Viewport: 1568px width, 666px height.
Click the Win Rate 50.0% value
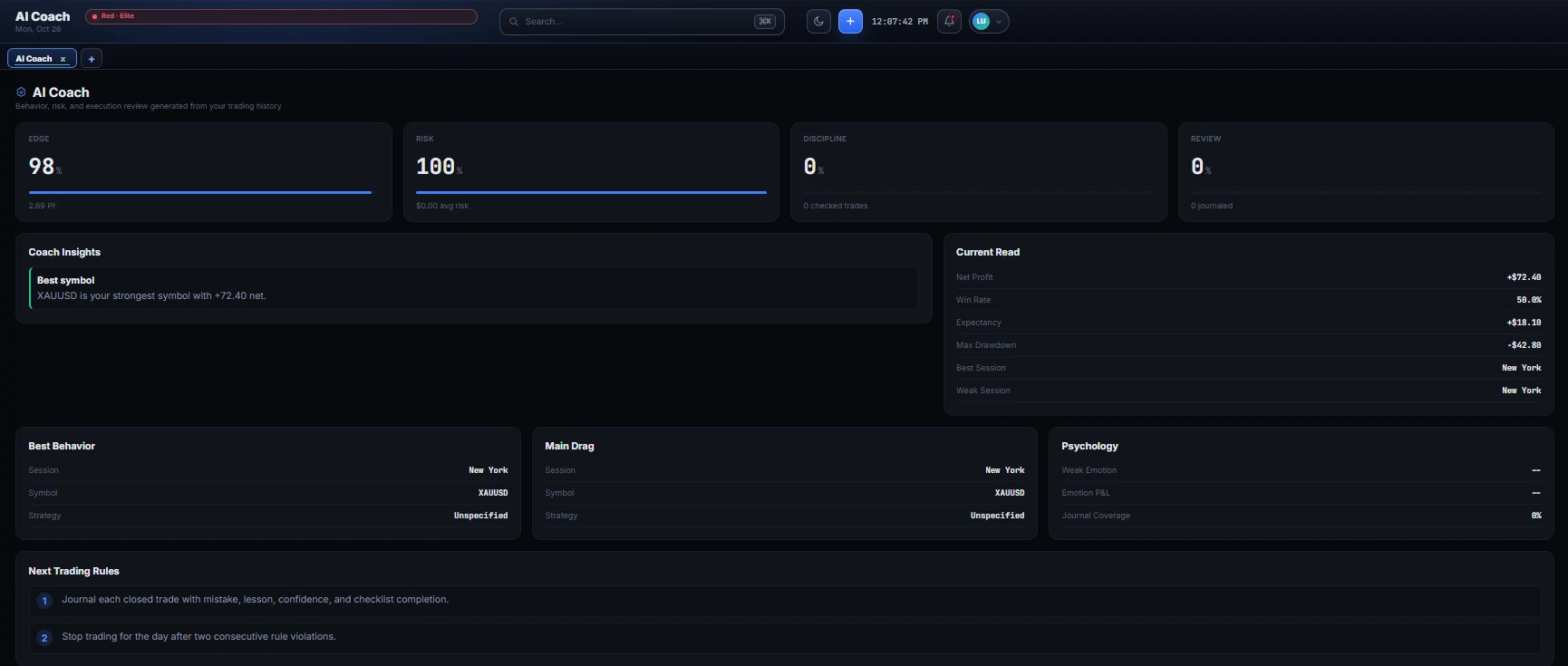coord(1529,300)
